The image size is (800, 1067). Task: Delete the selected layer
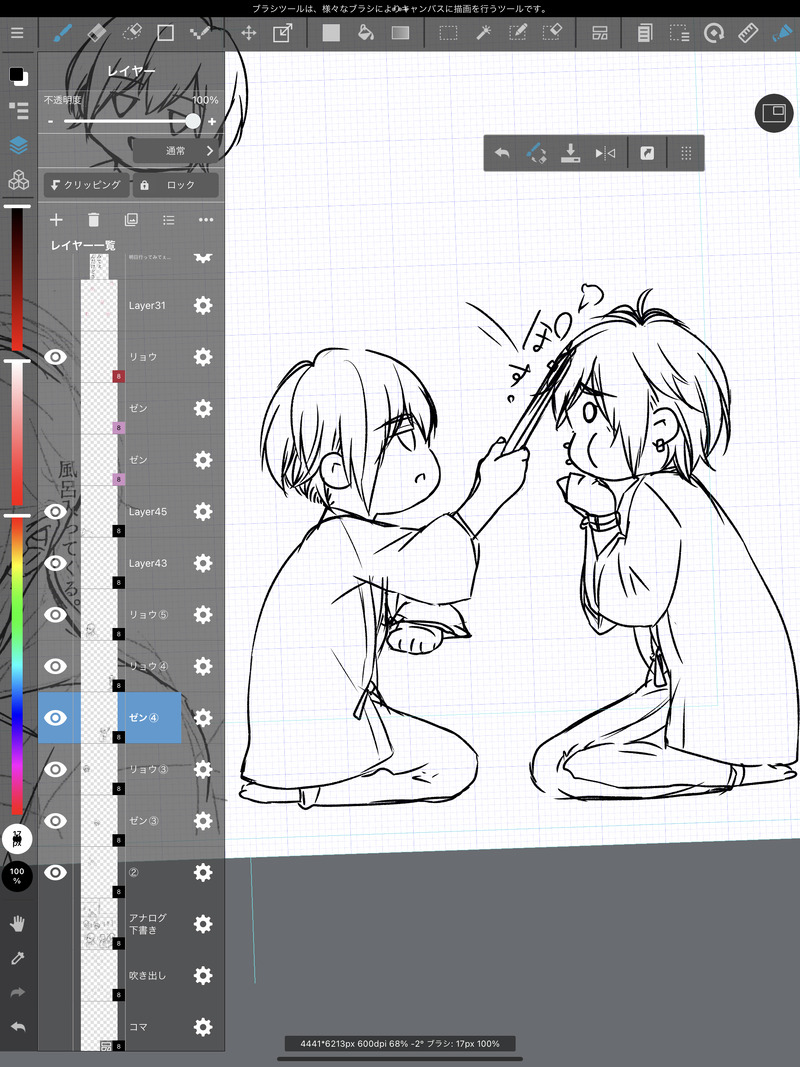tap(94, 220)
